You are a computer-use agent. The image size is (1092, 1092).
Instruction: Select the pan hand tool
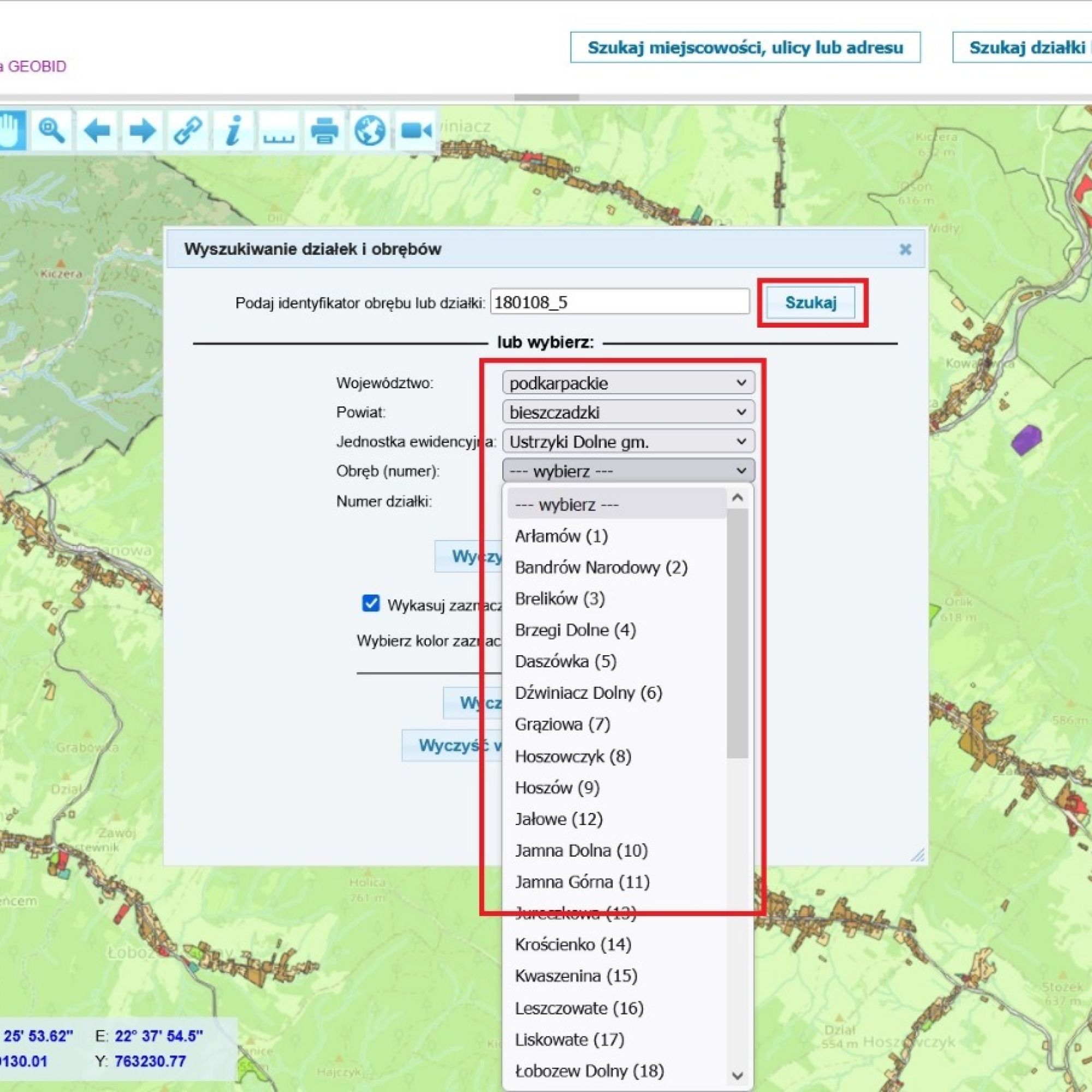click(x=10, y=131)
